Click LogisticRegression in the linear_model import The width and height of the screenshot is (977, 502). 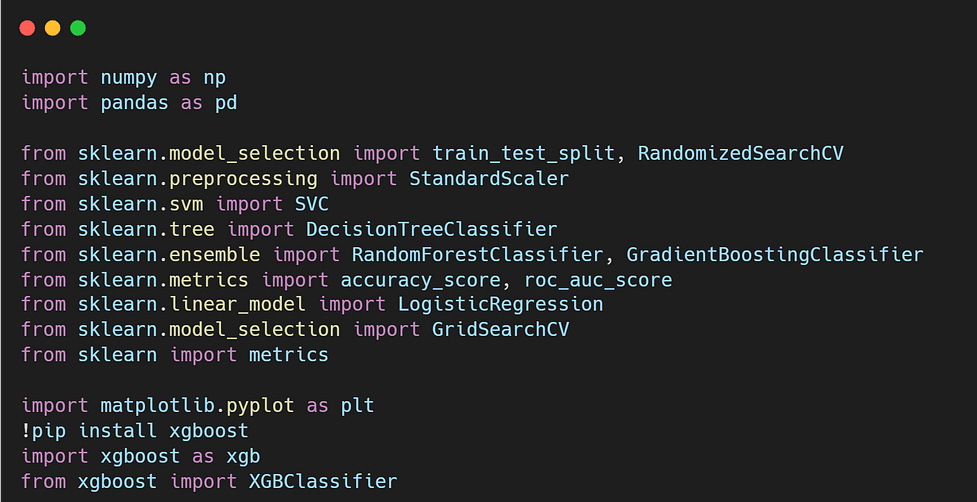tap(500, 305)
